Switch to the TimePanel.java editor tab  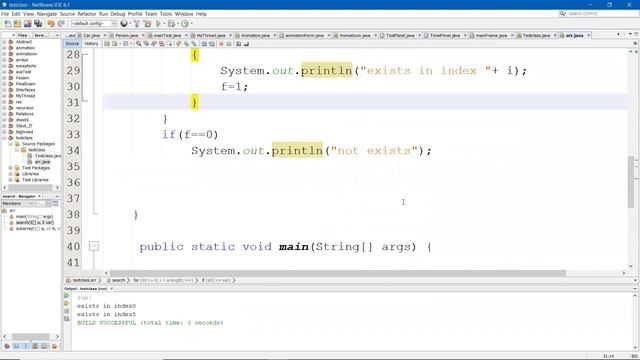(444, 36)
